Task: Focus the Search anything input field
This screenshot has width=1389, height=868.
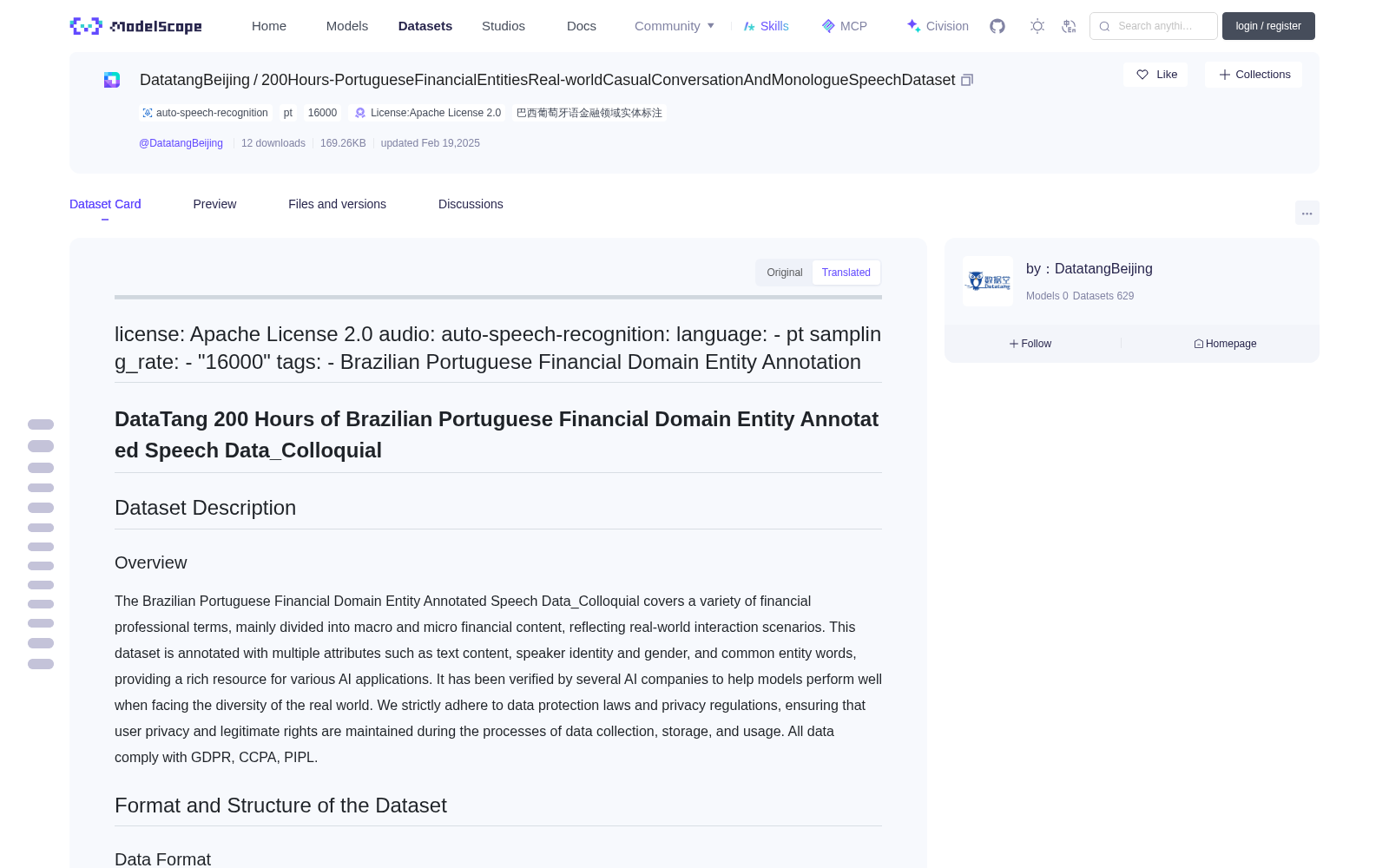Action: 1154,26
